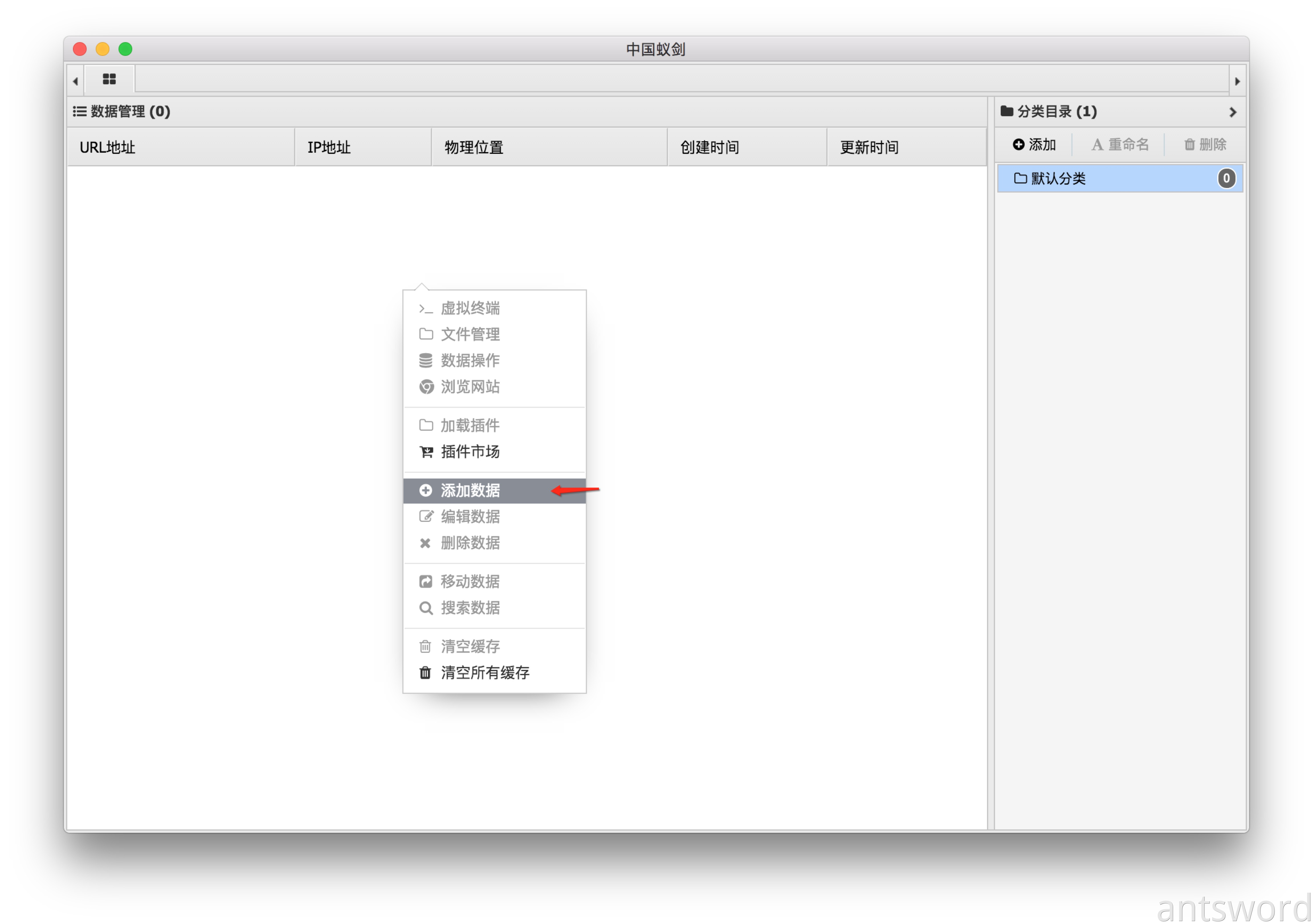Click the 重命名 category button

click(x=1120, y=145)
